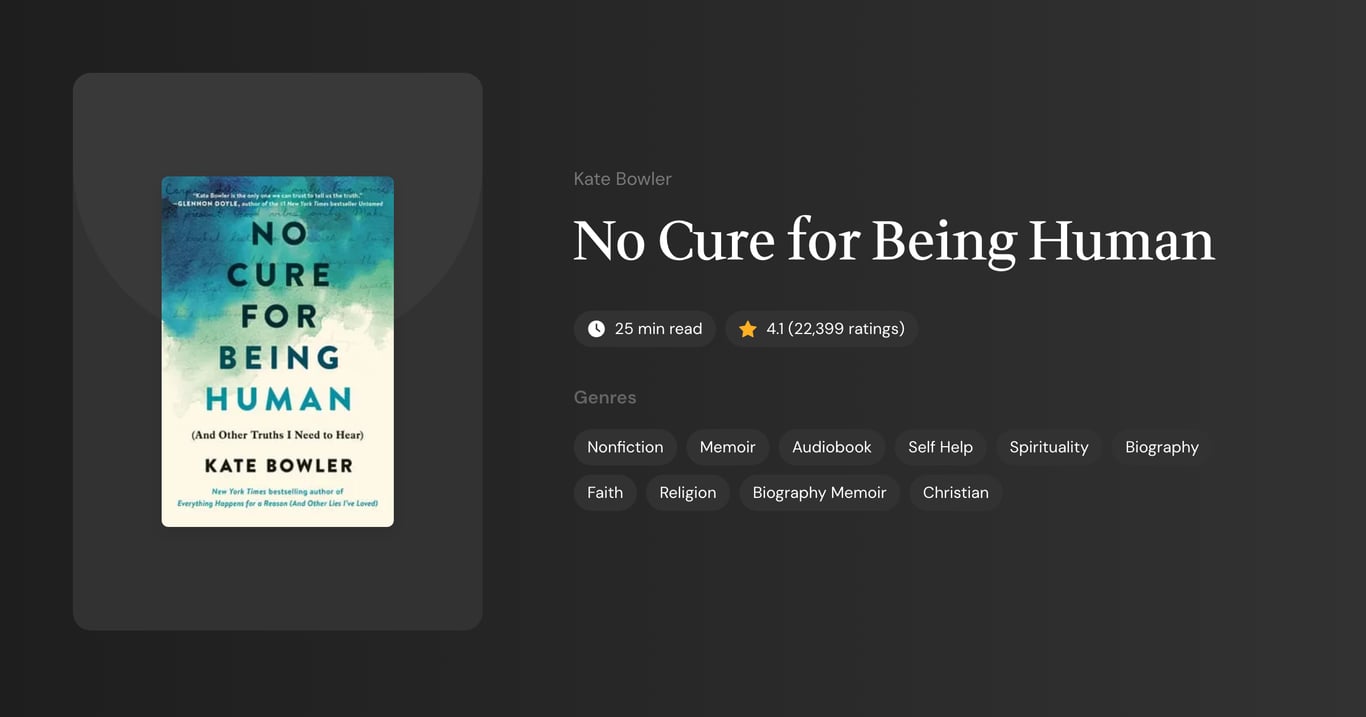Open the No Cure for Being Human book cover
Viewport: 1366px width, 717px height.
278,352
